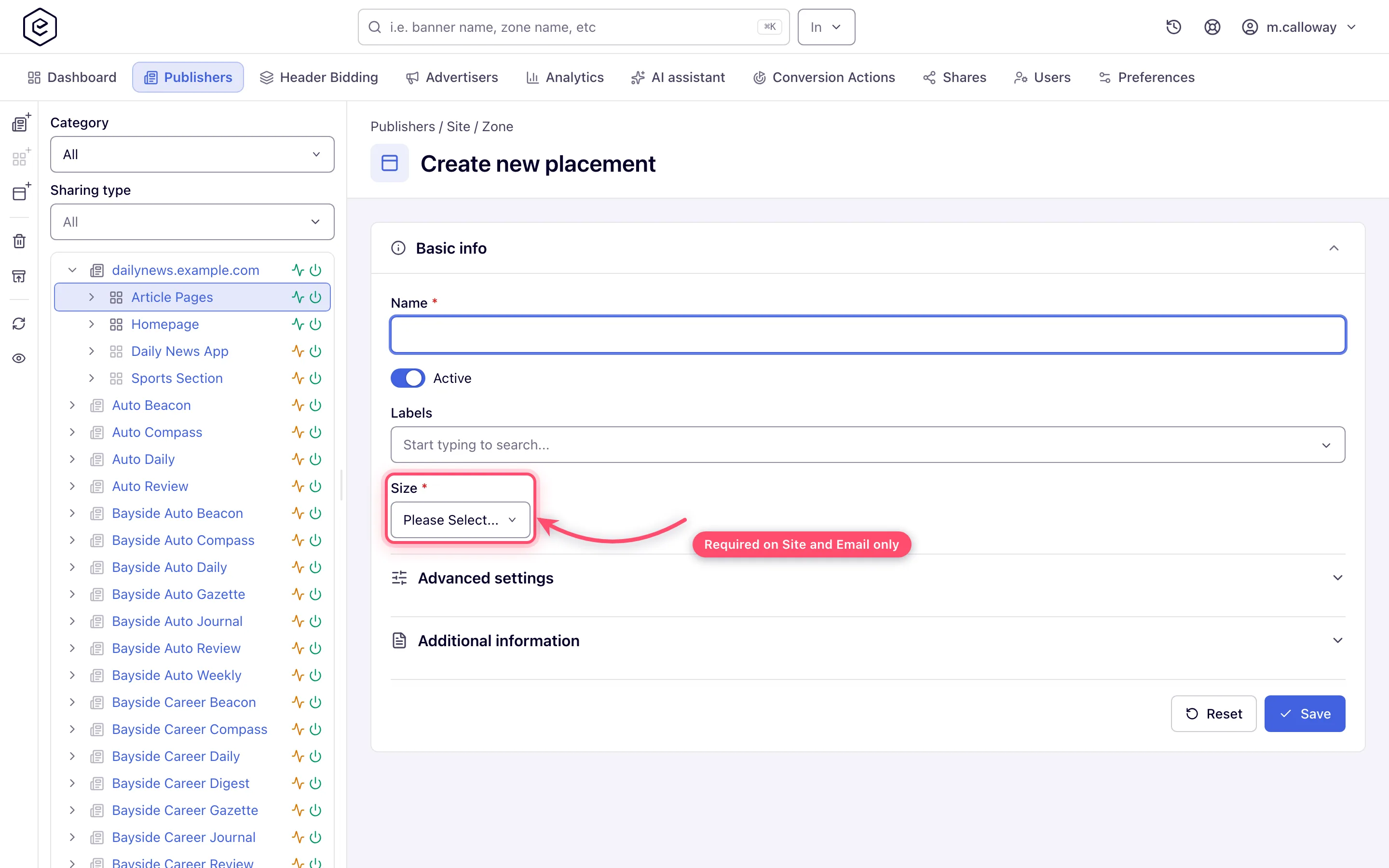Click the archive icon in left sidebar
The image size is (1389, 868).
[x=19, y=277]
